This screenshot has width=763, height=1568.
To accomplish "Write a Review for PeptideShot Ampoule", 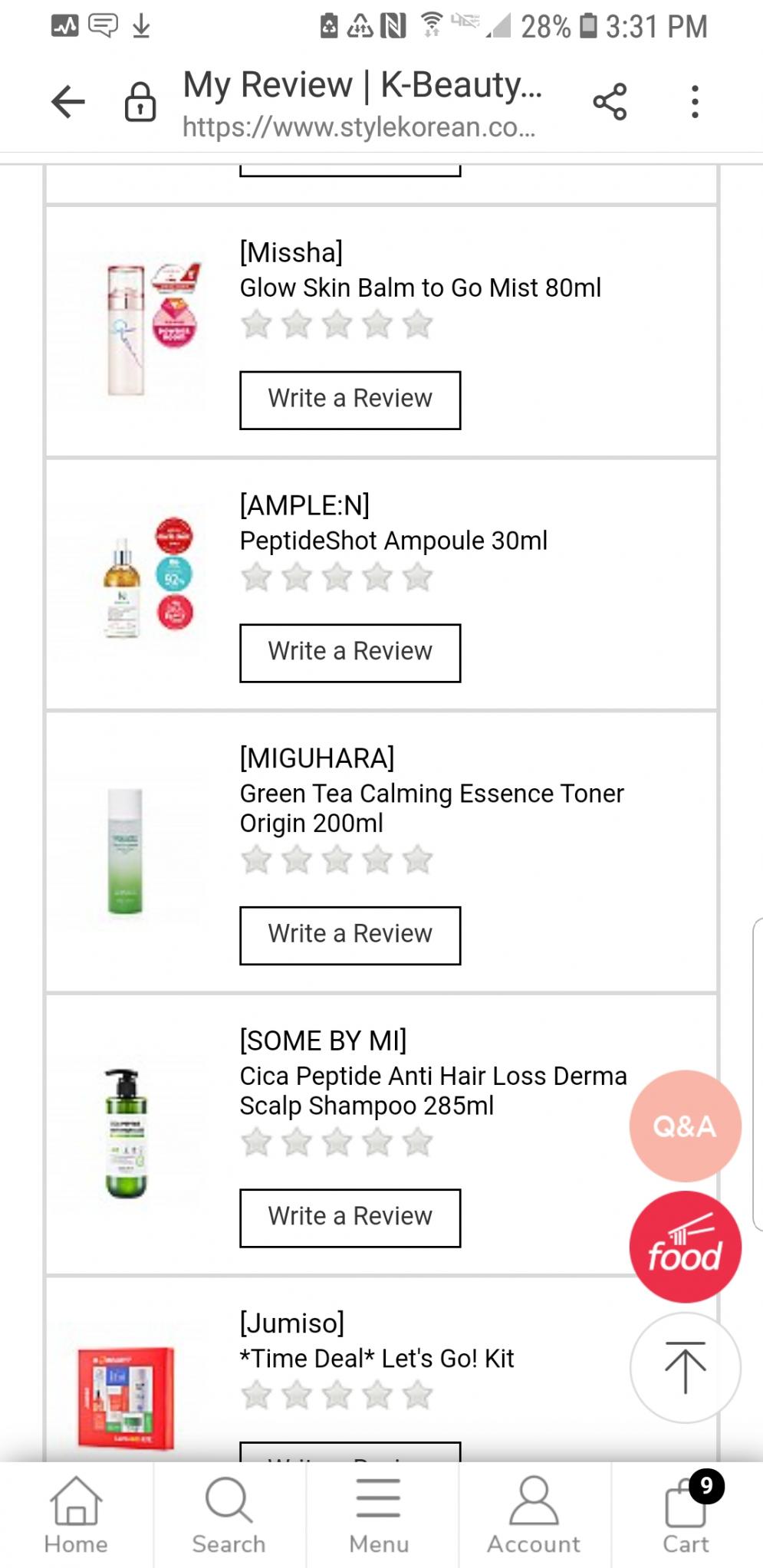I will click(350, 653).
